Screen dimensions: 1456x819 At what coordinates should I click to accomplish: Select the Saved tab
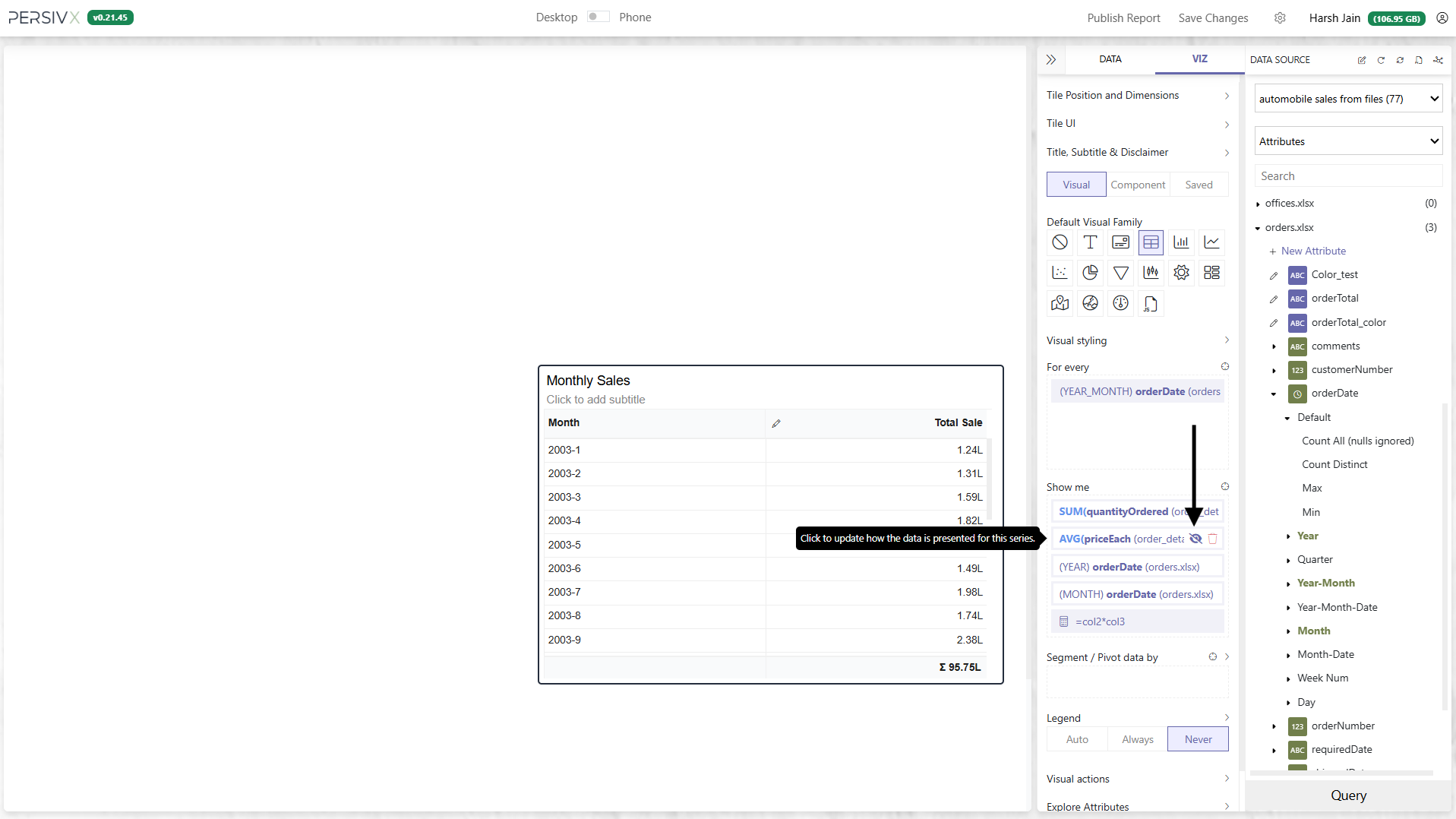1199,185
